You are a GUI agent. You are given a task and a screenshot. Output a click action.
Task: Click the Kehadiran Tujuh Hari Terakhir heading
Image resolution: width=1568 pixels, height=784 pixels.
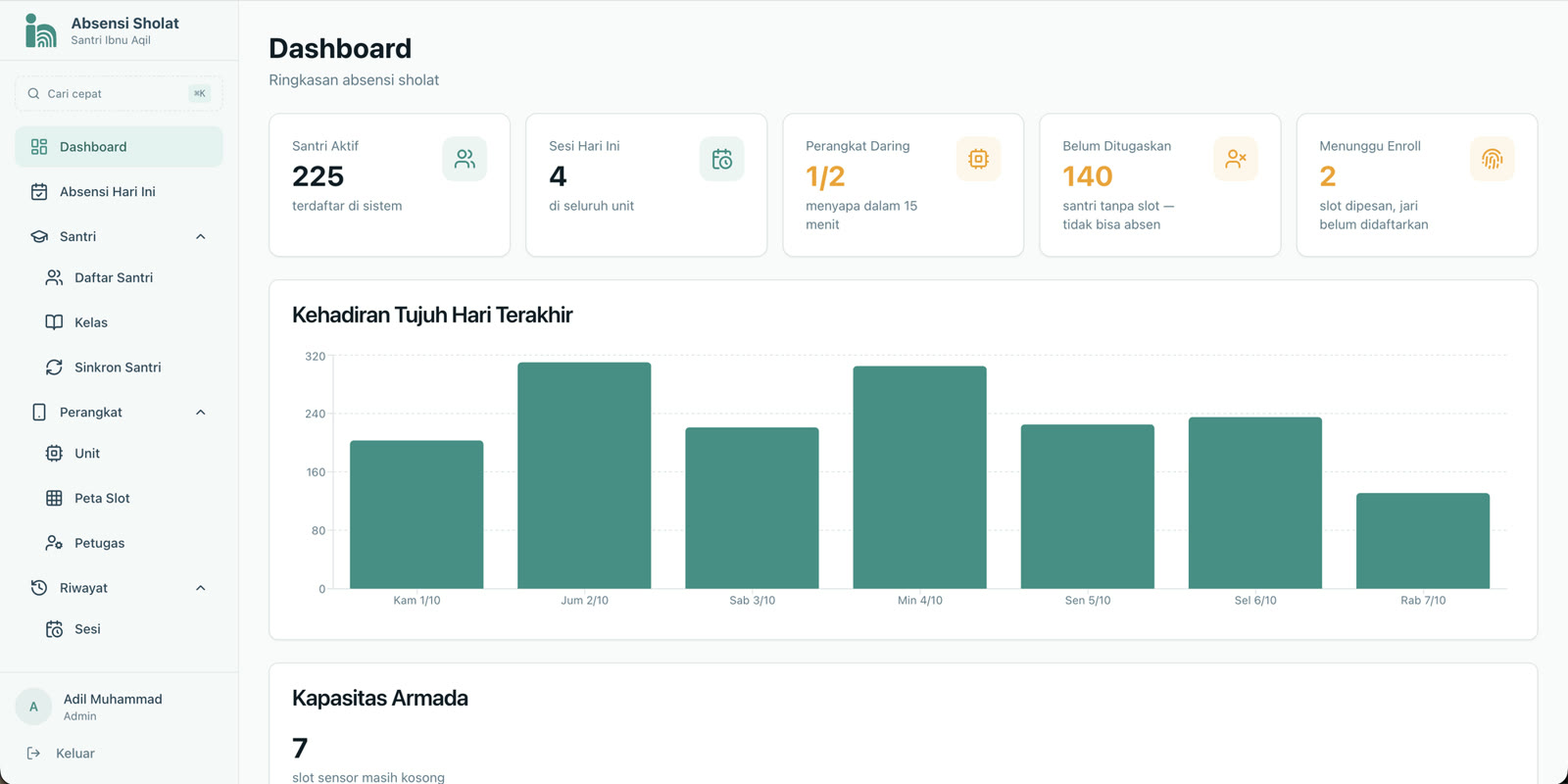432,315
